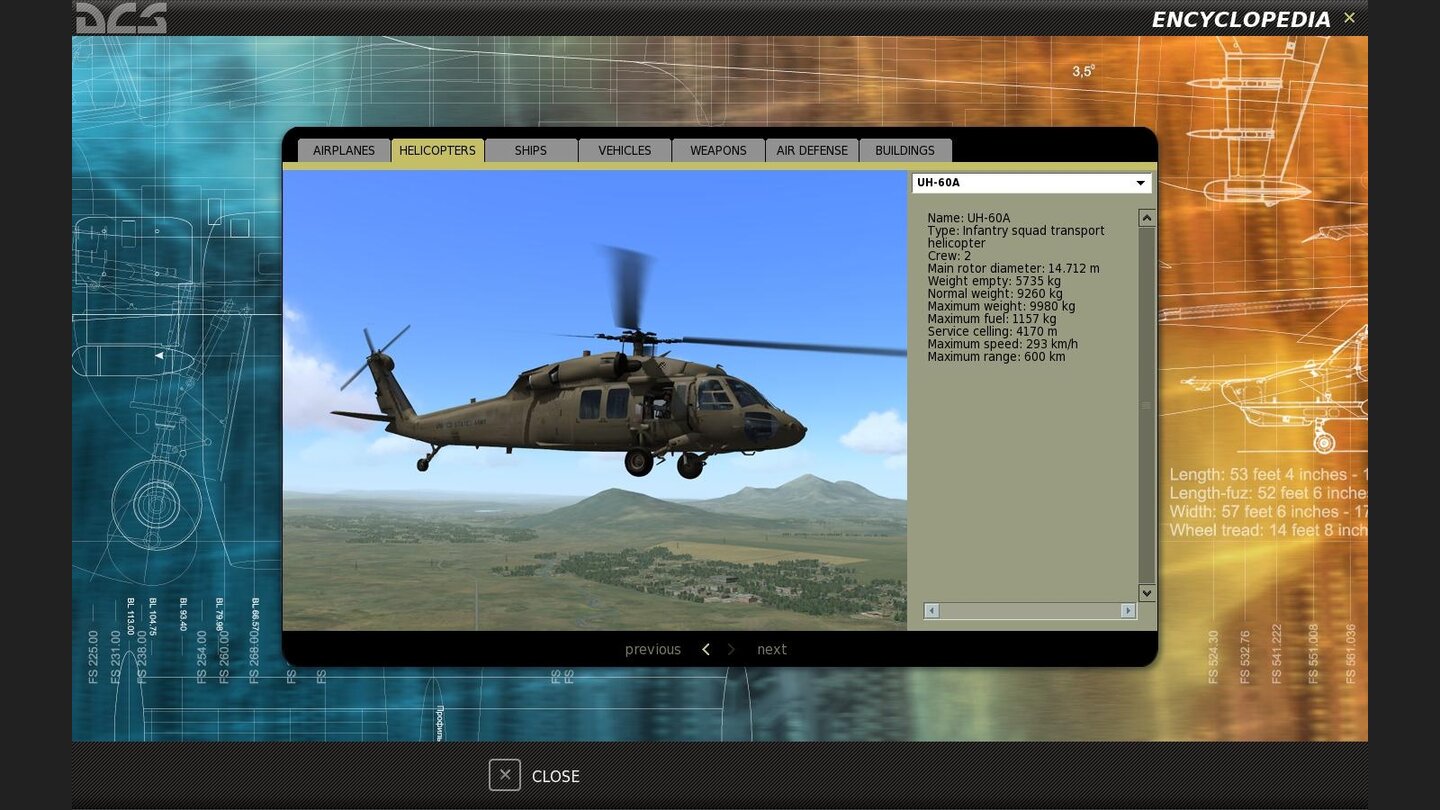Click the 'Type: Infantry squad transport' text
The height and width of the screenshot is (810, 1440).
pyautogui.click(x=1016, y=231)
